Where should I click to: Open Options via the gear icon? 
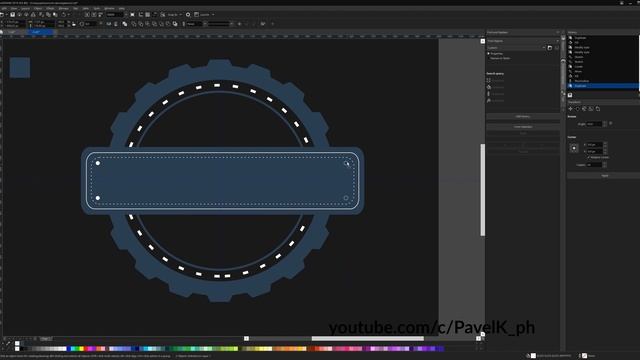click(x=188, y=15)
